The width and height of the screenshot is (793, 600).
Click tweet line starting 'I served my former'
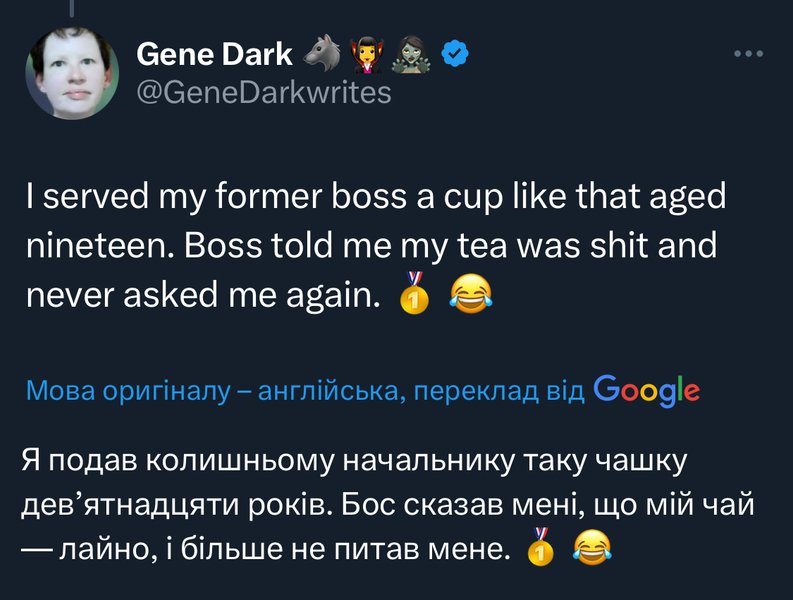(375, 197)
